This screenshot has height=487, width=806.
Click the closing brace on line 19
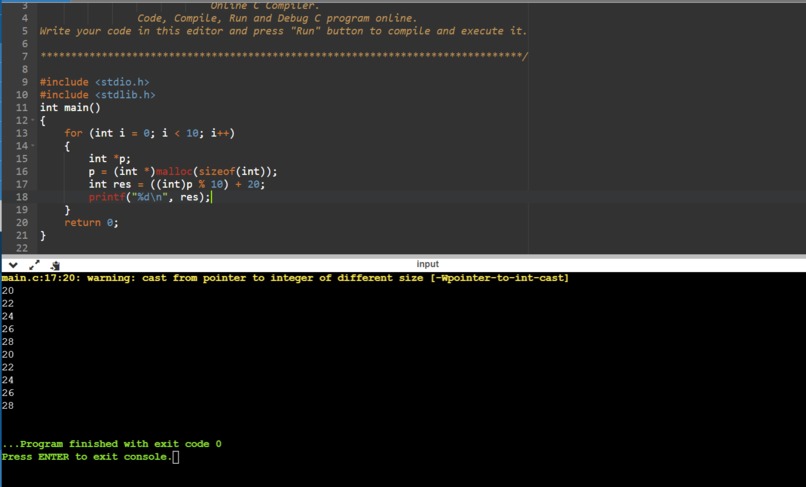[x=67, y=210]
